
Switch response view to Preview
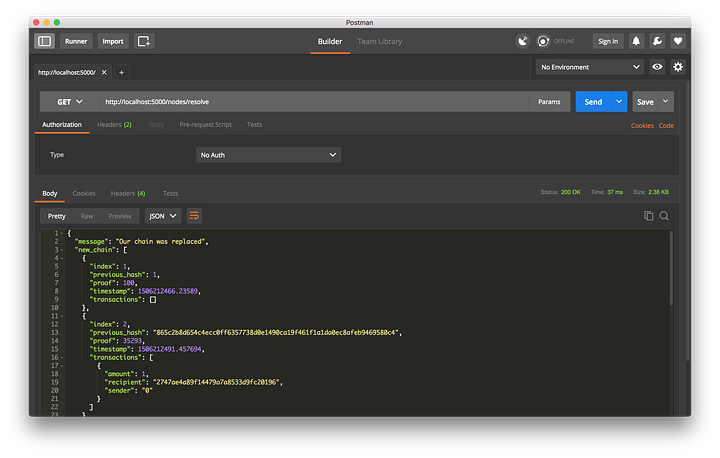(120, 216)
